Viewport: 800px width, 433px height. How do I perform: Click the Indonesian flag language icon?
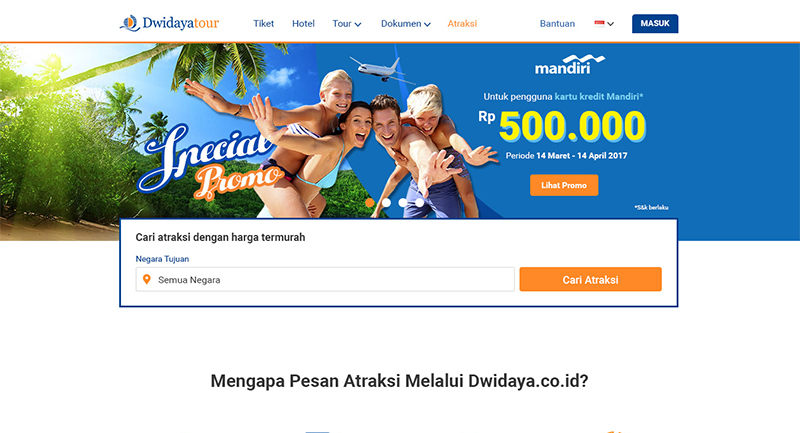[599, 23]
